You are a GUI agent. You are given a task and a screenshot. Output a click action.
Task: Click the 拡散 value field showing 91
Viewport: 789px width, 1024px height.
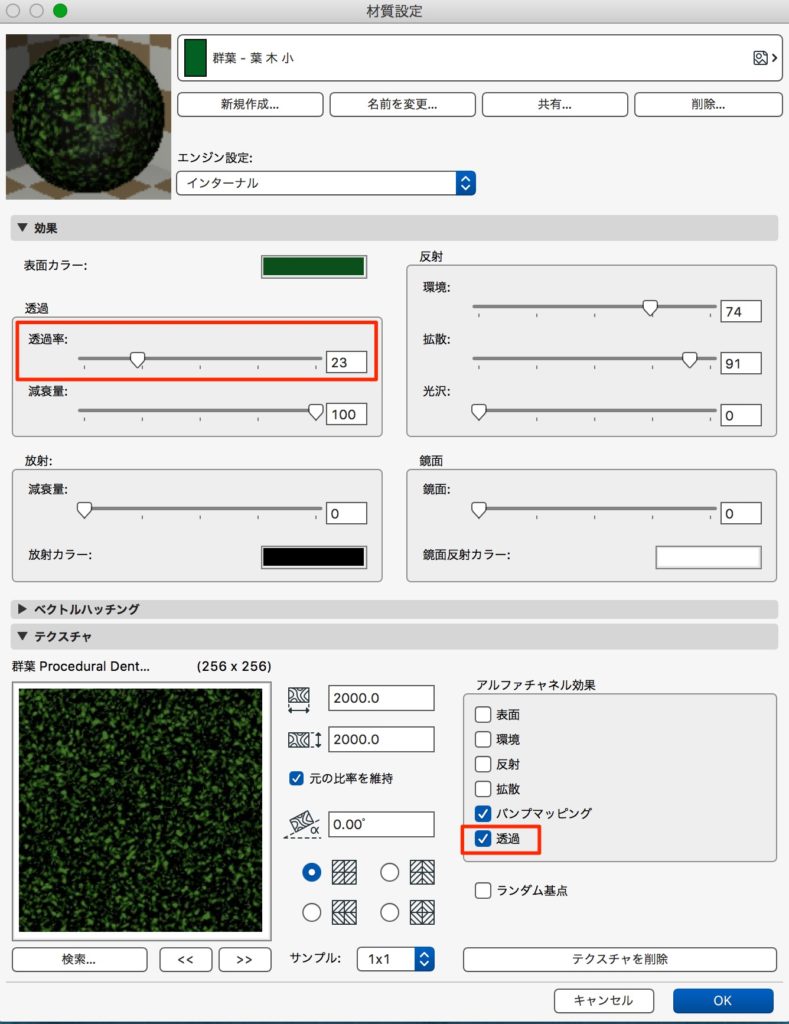pyautogui.click(x=741, y=363)
